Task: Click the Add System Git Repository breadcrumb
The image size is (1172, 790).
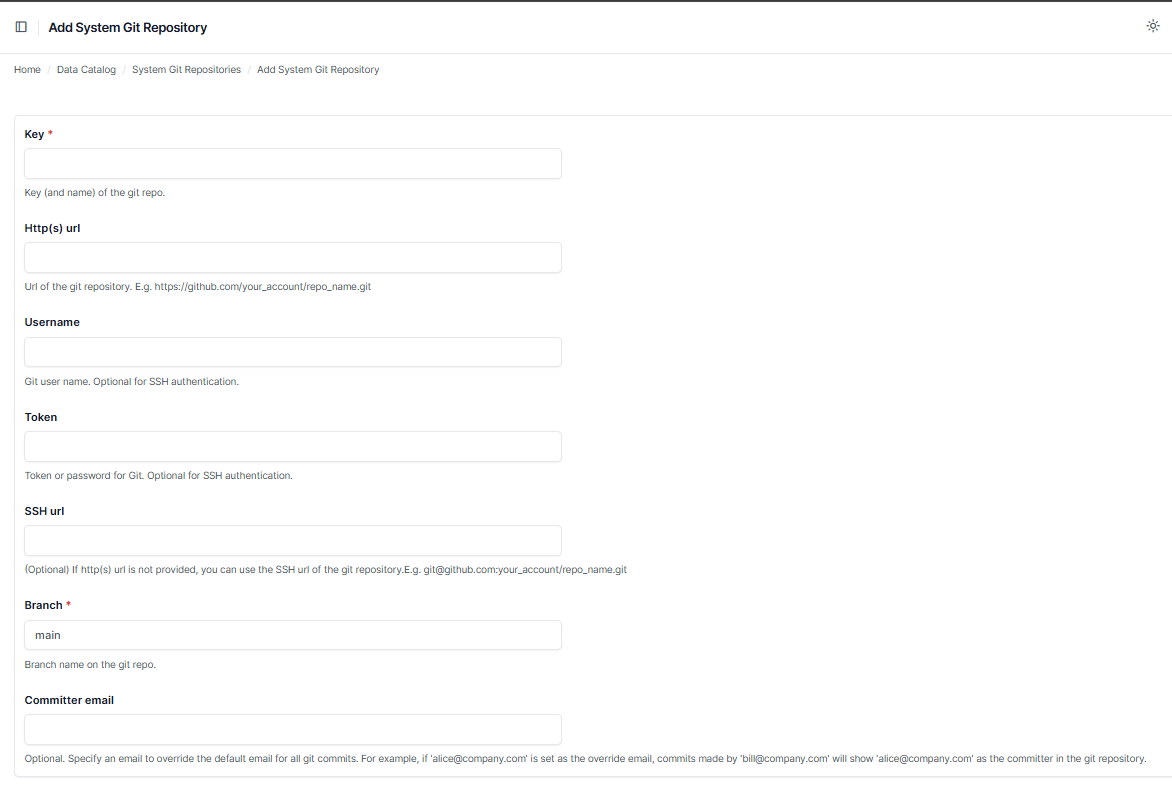Action: 318,70
